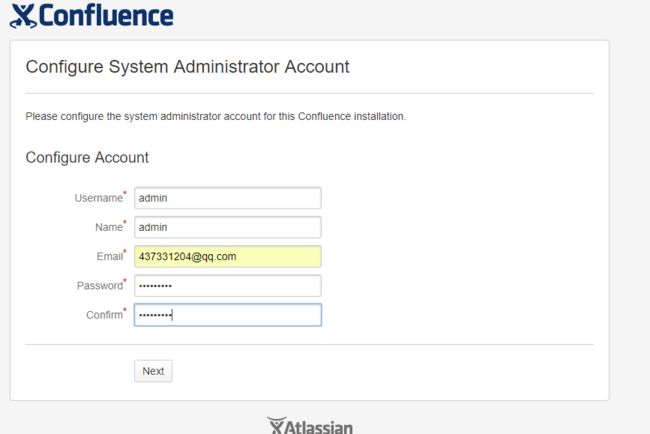Click the installation instruction paragraph text

(216, 116)
